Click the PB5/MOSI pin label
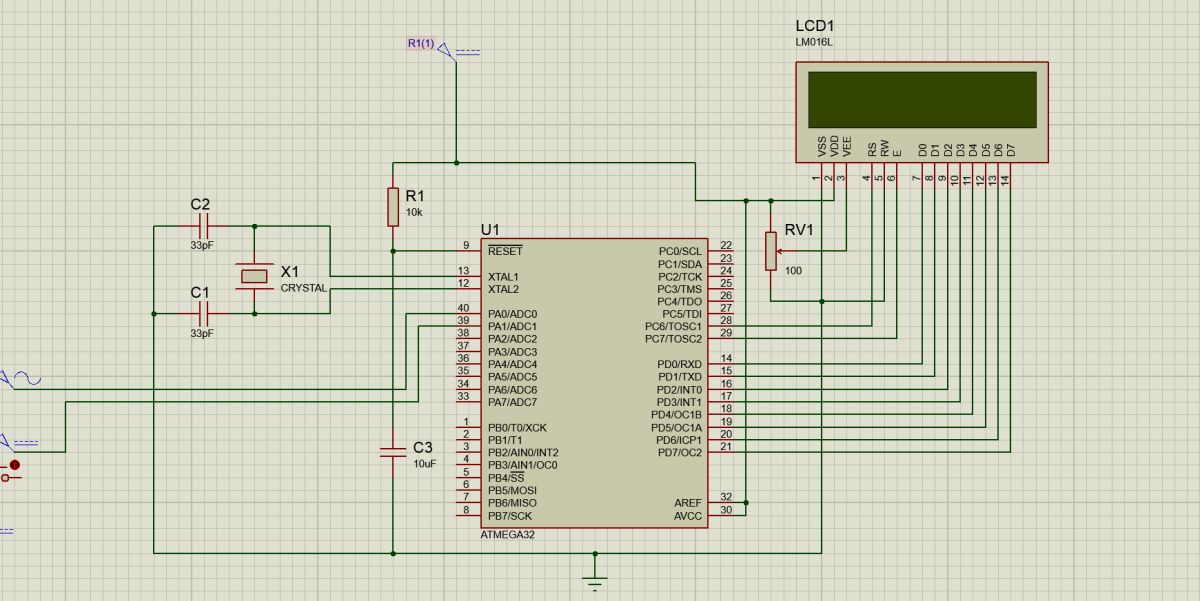The height and width of the screenshot is (601, 1200). [512, 491]
